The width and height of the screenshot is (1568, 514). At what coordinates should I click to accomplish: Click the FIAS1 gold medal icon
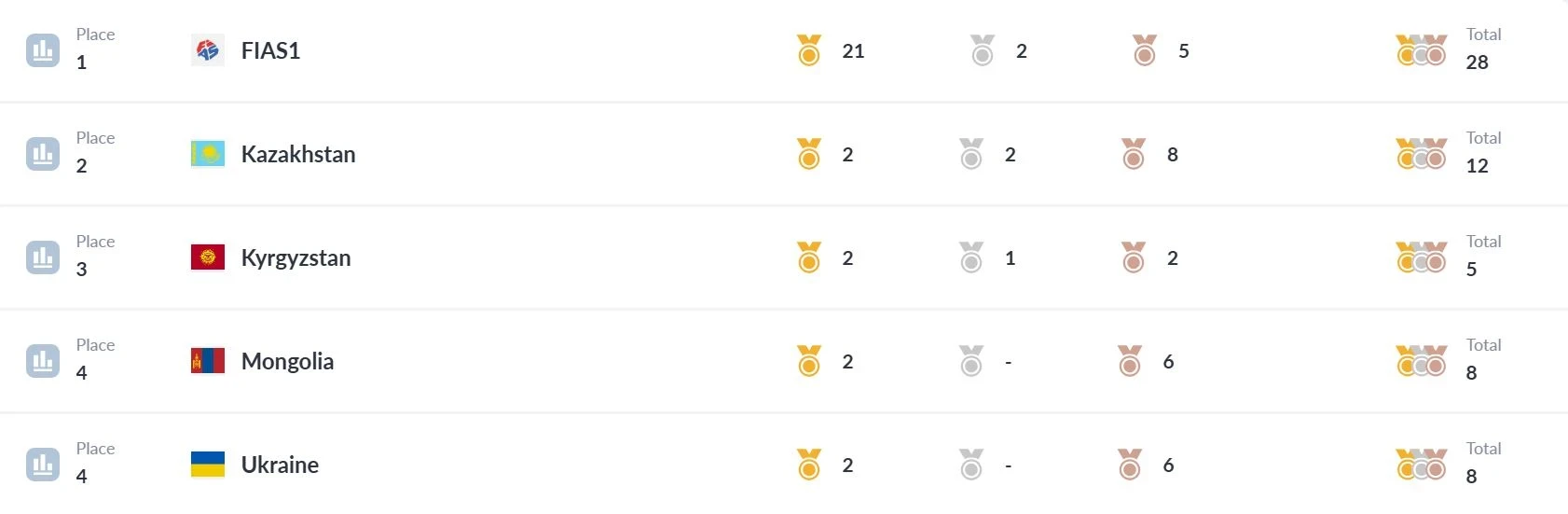tap(809, 50)
